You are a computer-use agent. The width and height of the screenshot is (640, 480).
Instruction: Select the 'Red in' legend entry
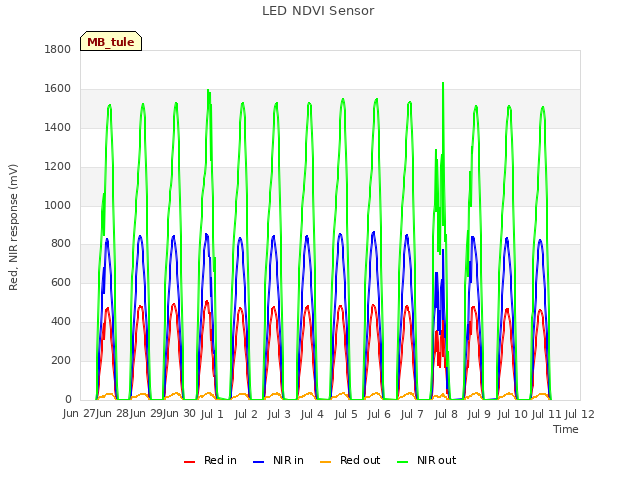point(210,460)
